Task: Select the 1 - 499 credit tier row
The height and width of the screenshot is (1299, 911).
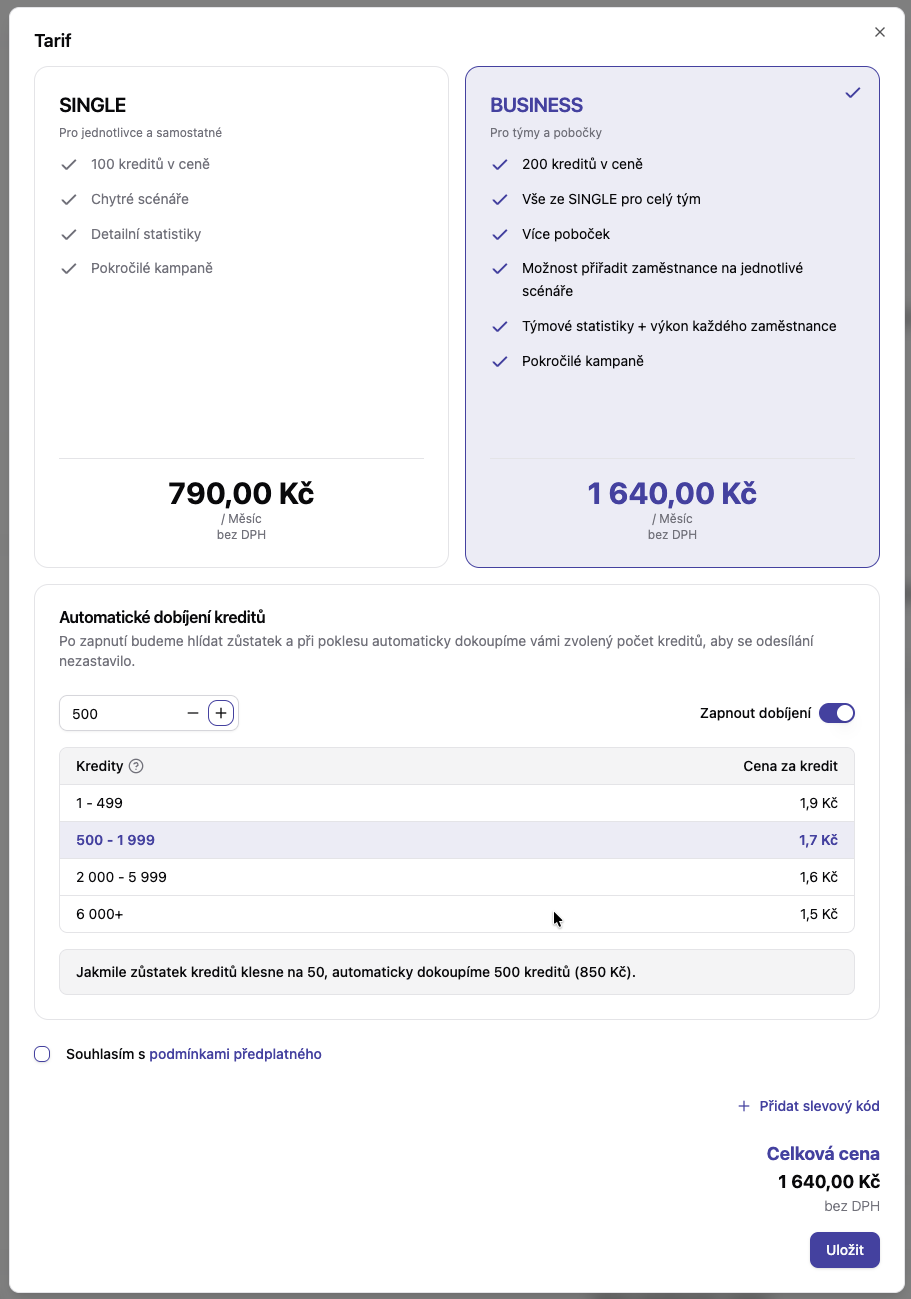Action: (x=456, y=803)
